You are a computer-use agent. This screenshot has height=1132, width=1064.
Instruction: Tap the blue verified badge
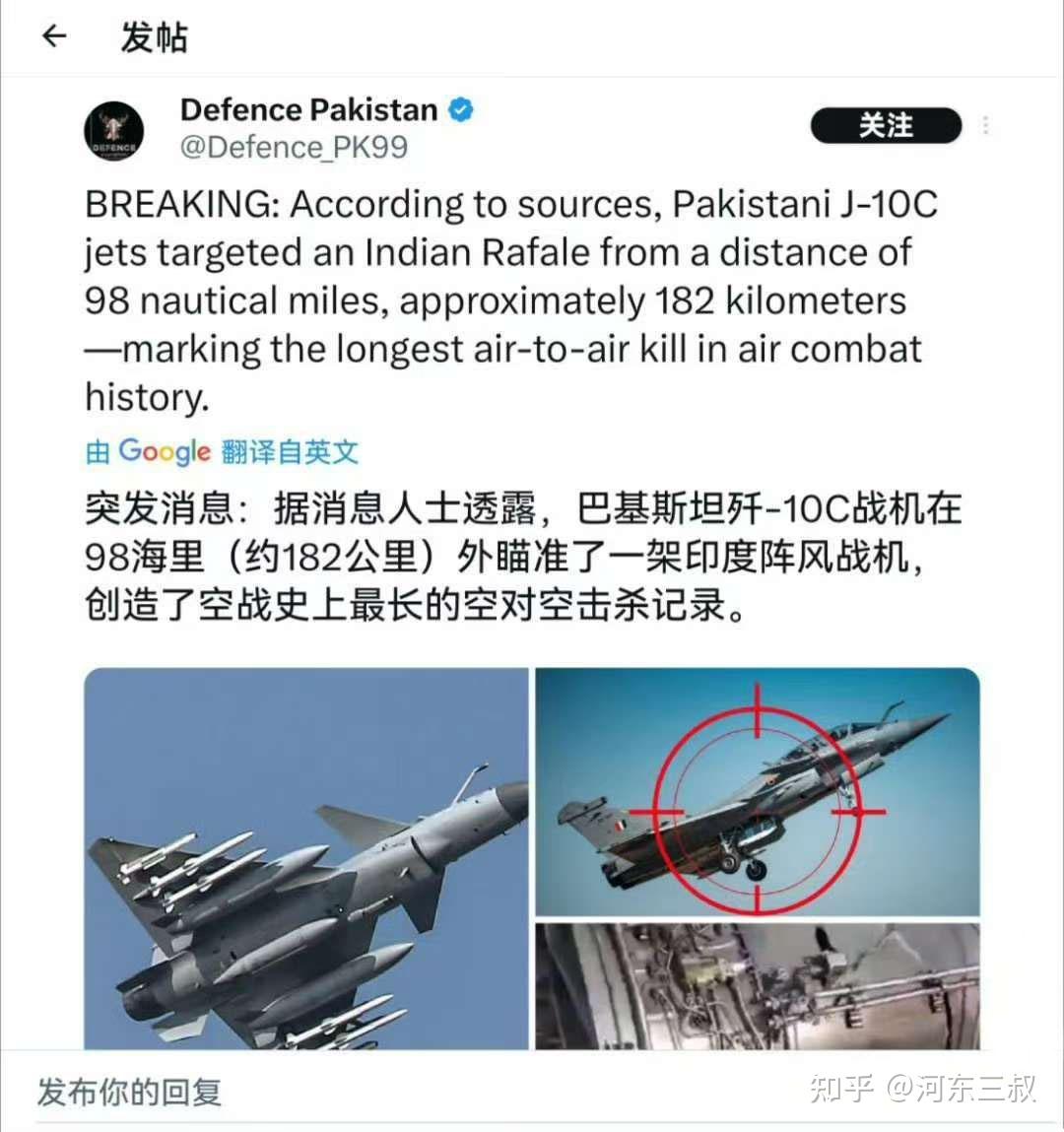click(461, 109)
